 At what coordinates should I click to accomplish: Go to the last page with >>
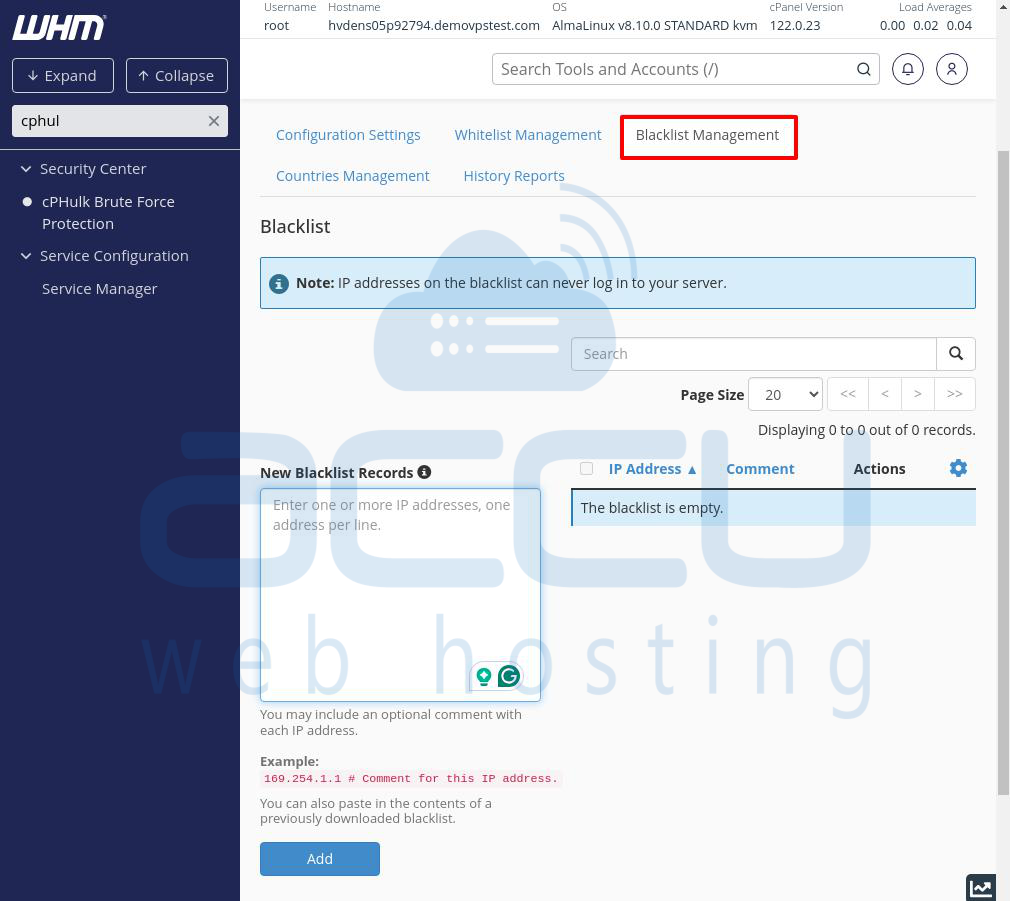click(x=955, y=394)
